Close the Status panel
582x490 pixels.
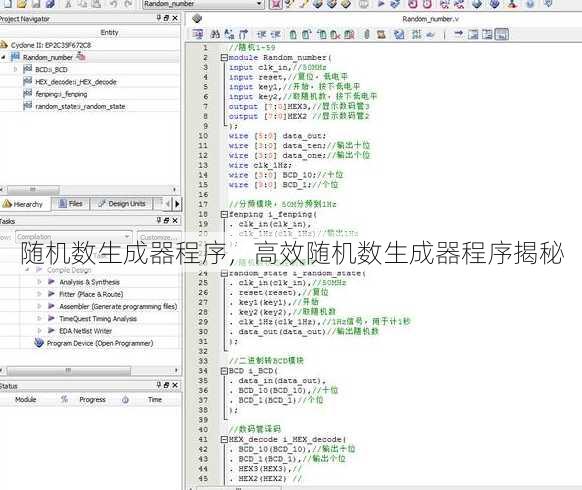coord(175,385)
